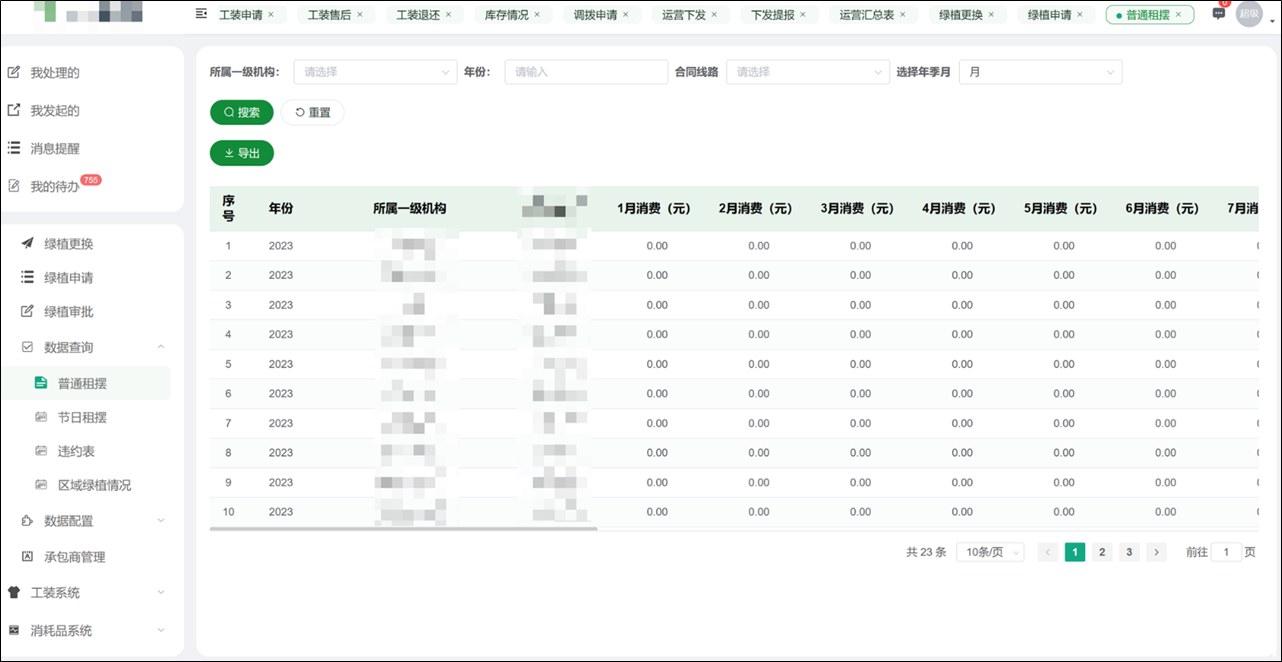Expand the 工装系统 section
This screenshot has height=662, width=1282.
161,593
